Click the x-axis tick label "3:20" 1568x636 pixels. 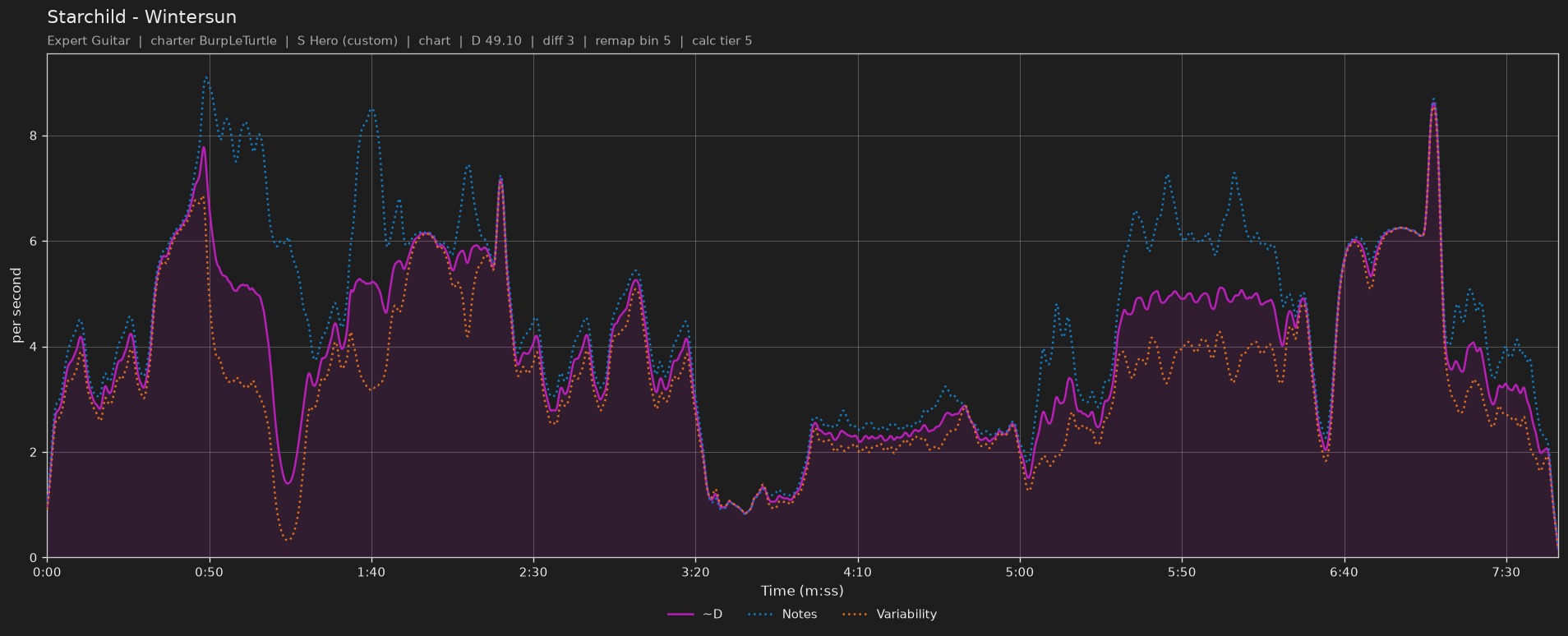[x=695, y=573]
